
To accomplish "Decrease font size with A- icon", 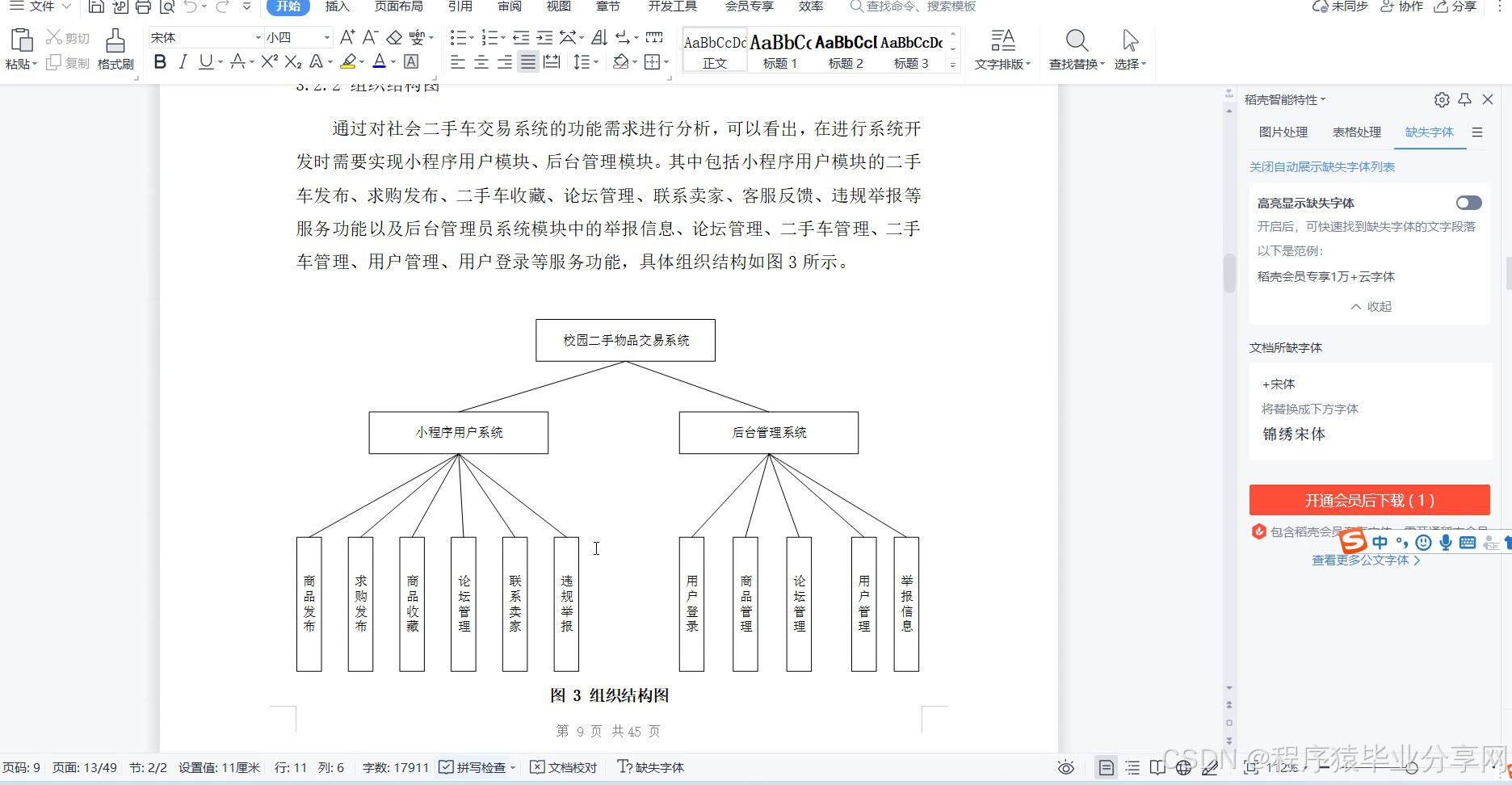I will coord(370,37).
